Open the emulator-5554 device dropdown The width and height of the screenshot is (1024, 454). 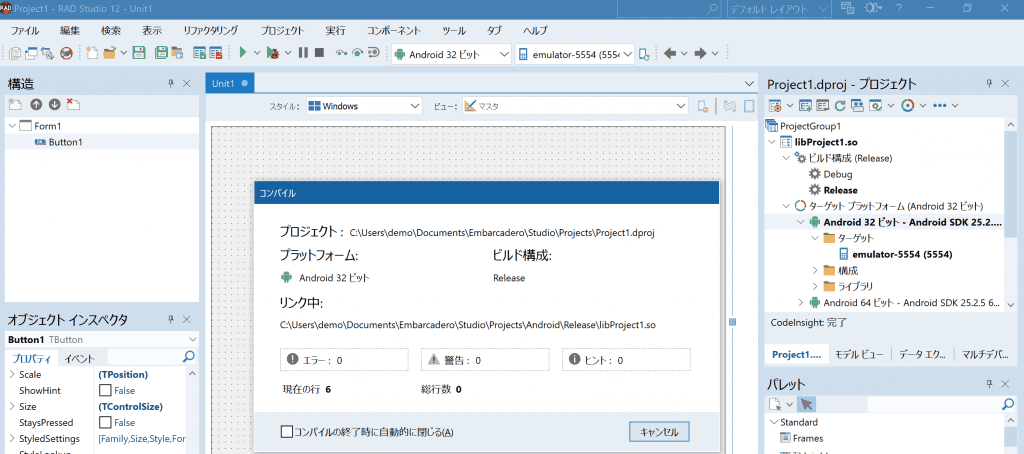575,54
